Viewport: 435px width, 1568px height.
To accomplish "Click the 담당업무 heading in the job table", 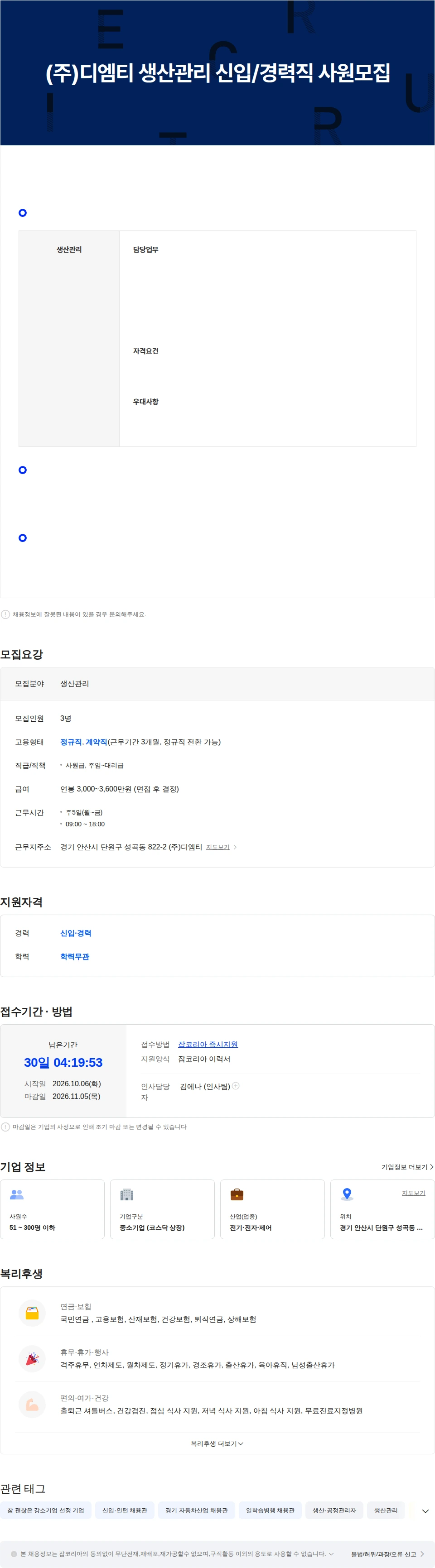I will tap(145, 249).
